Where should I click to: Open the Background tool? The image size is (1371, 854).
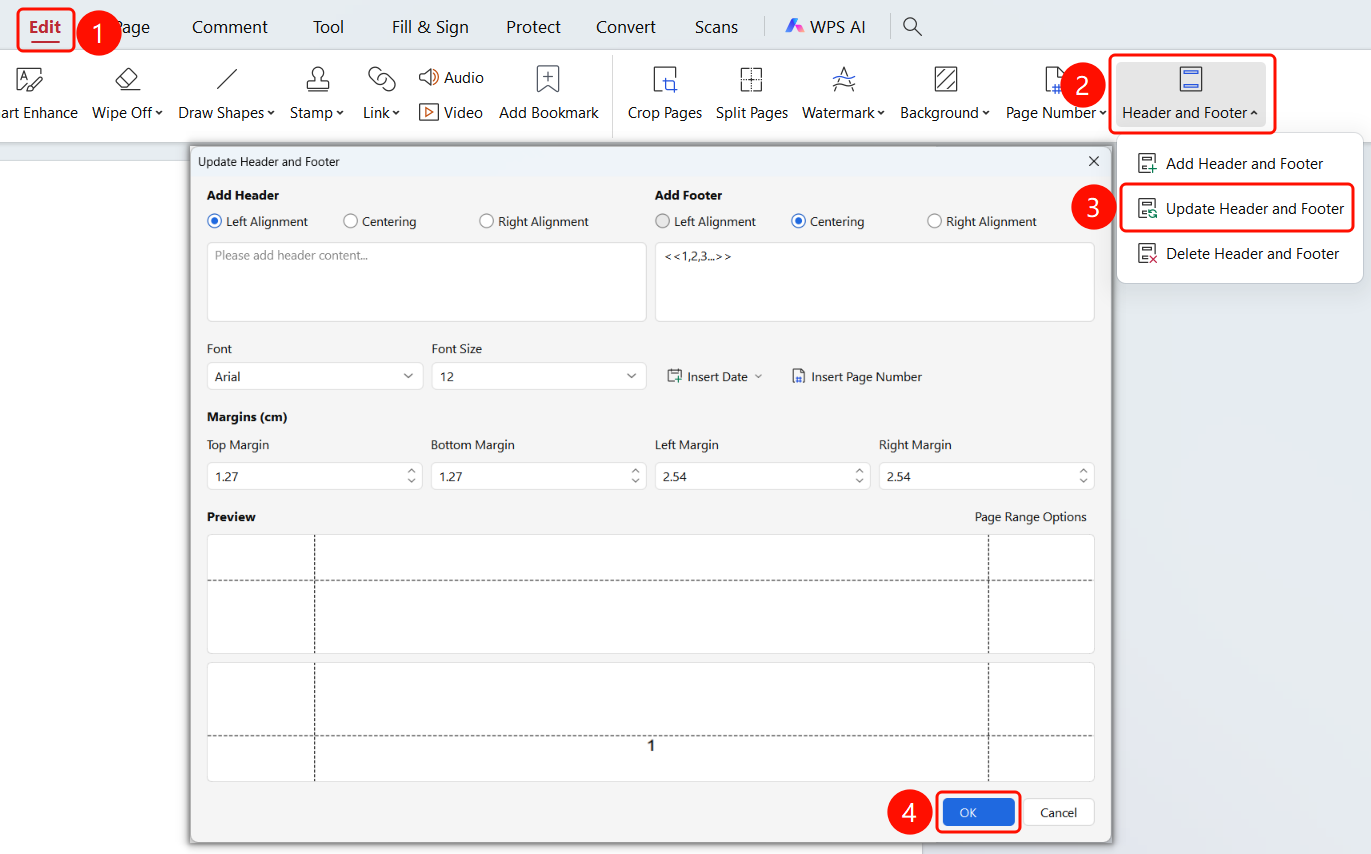[945, 94]
